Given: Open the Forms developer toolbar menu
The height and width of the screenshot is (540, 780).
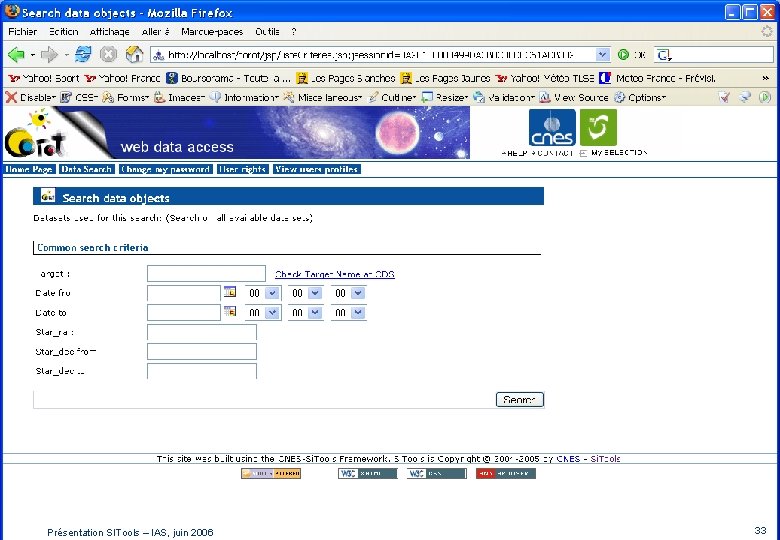Looking at the screenshot, I should 125,97.
